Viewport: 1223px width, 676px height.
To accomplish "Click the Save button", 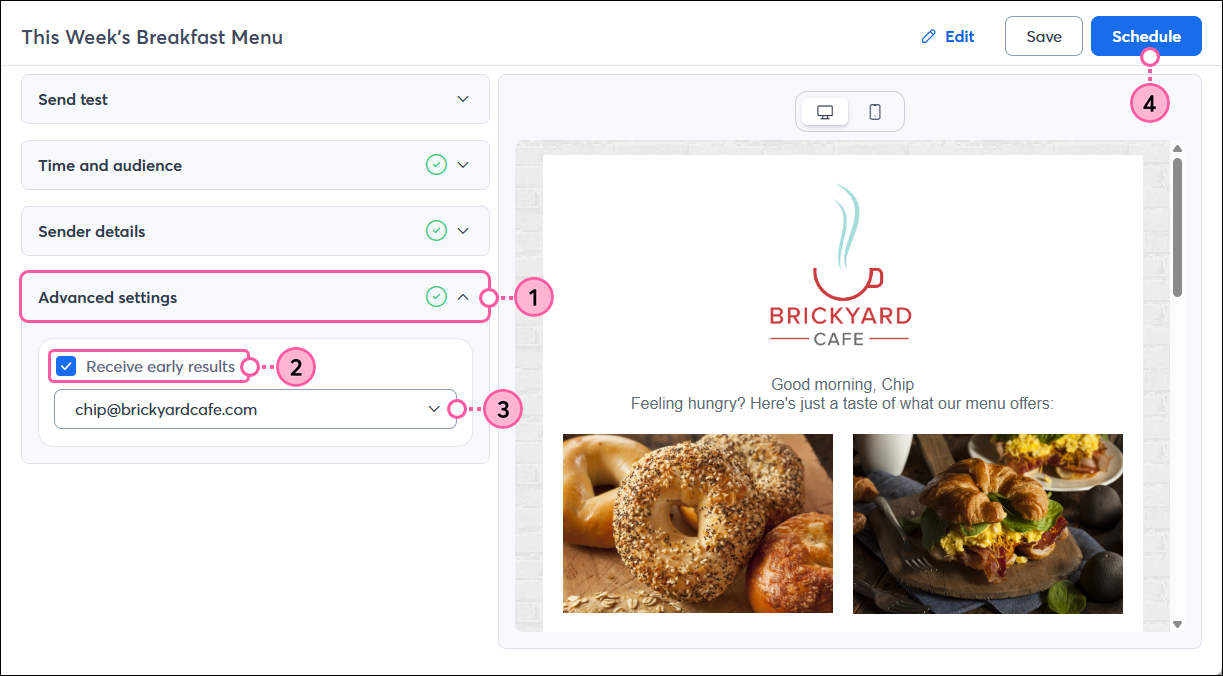I will pos(1044,36).
